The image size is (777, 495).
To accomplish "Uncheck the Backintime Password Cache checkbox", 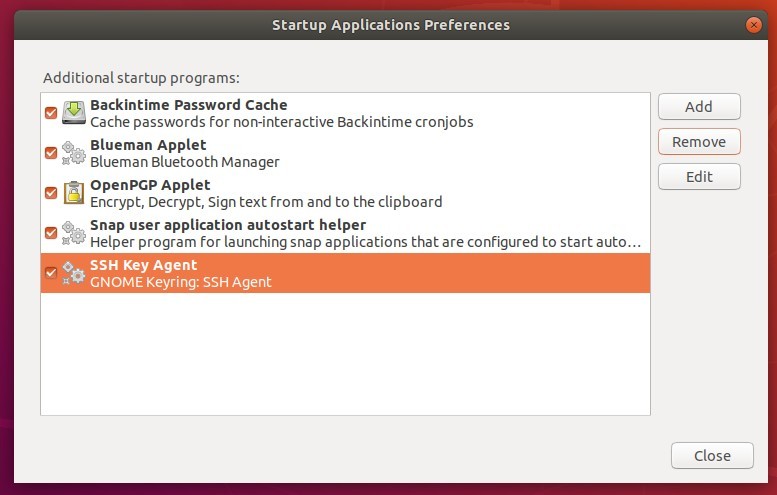I will (x=51, y=113).
